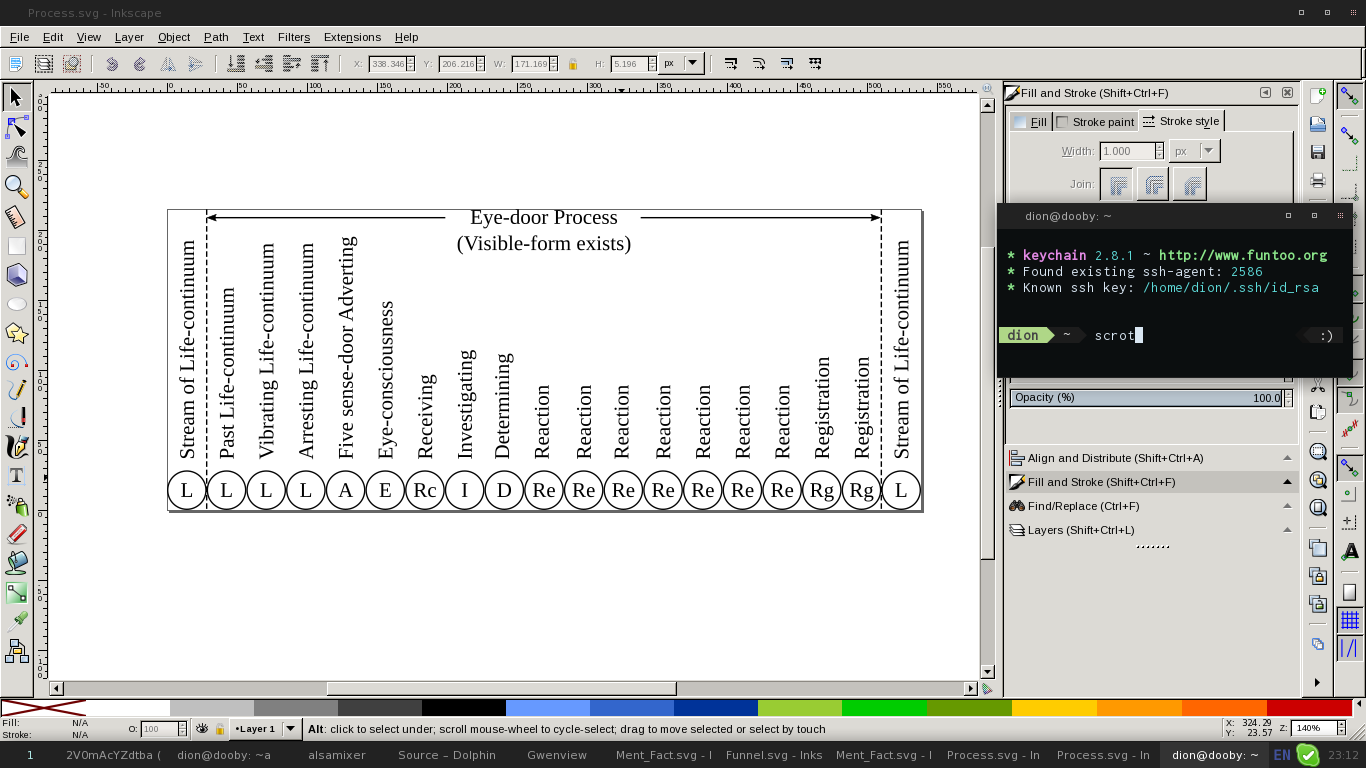Open the Path menu

(x=216, y=37)
